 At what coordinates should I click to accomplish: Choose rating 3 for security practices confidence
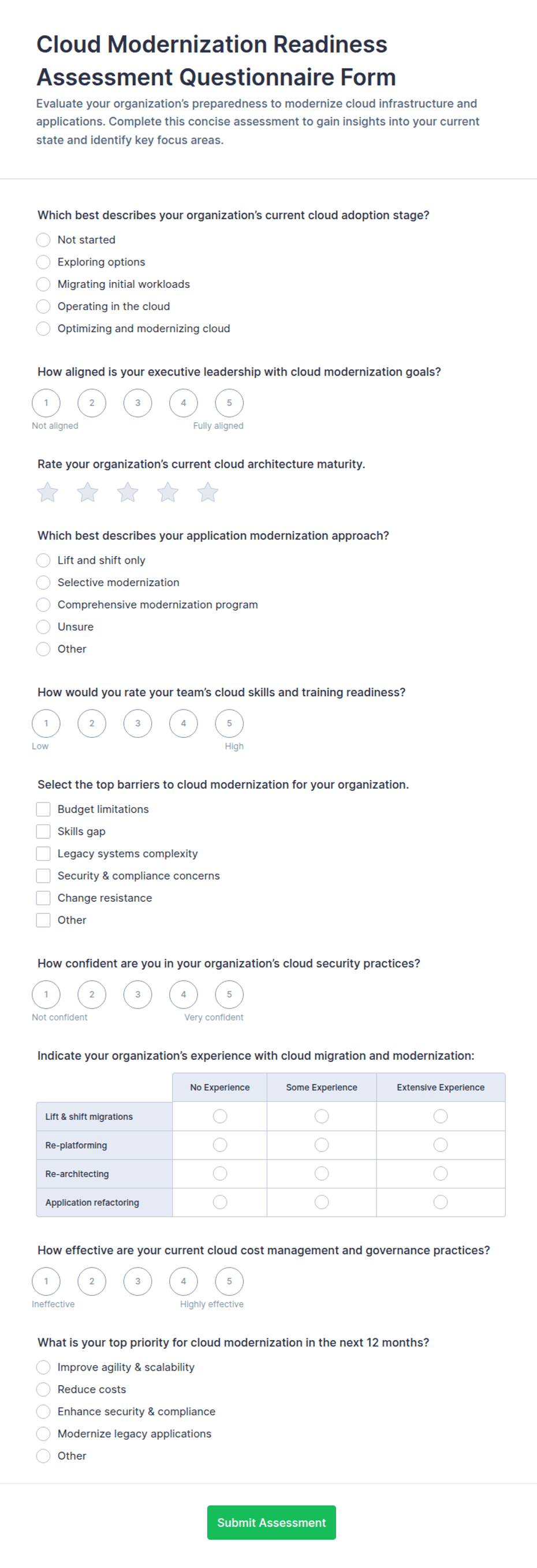pyautogui.click(x=138, y=994)
